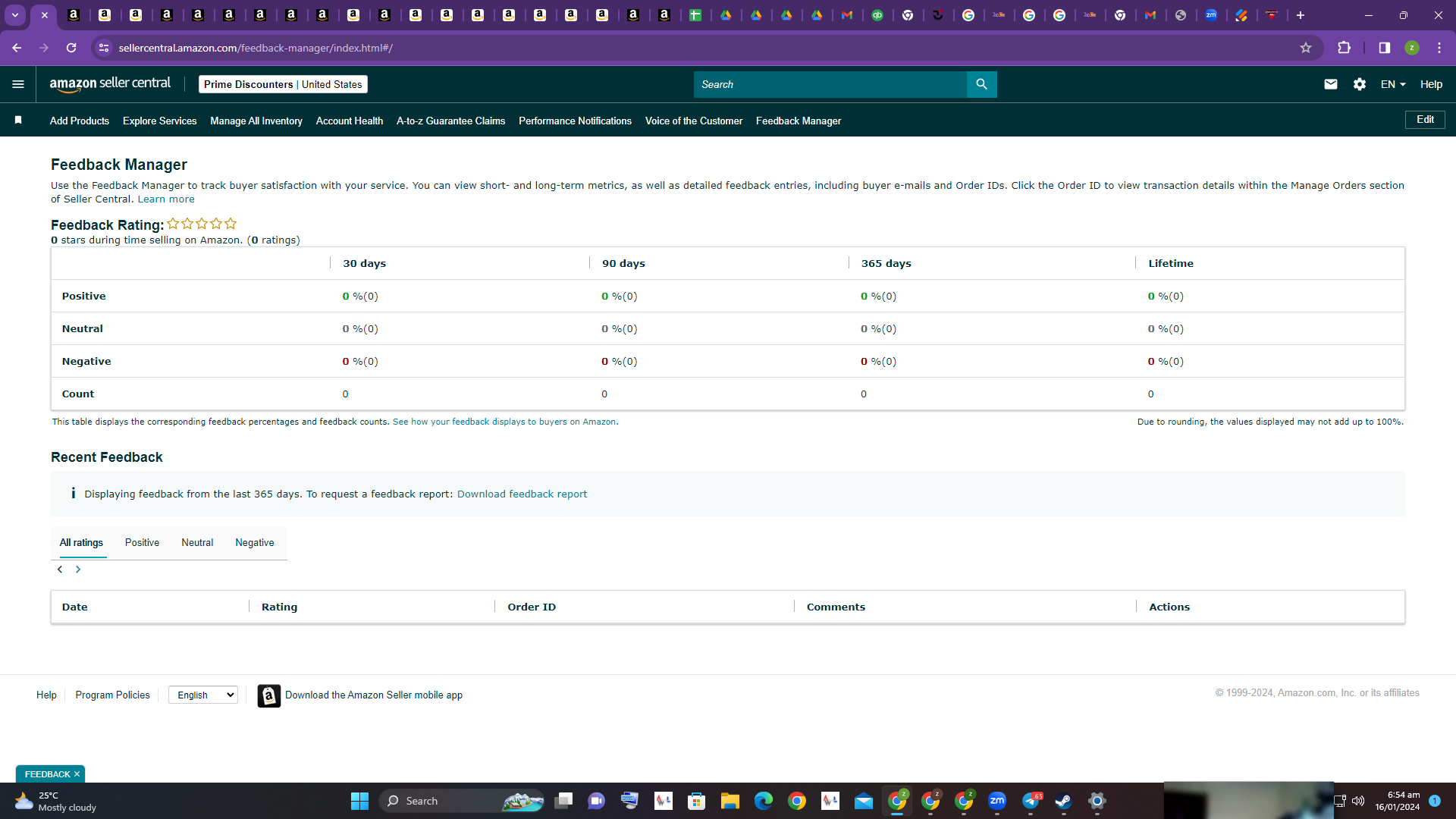Click the Edit button for the navigation bar

pos(1425,120)
